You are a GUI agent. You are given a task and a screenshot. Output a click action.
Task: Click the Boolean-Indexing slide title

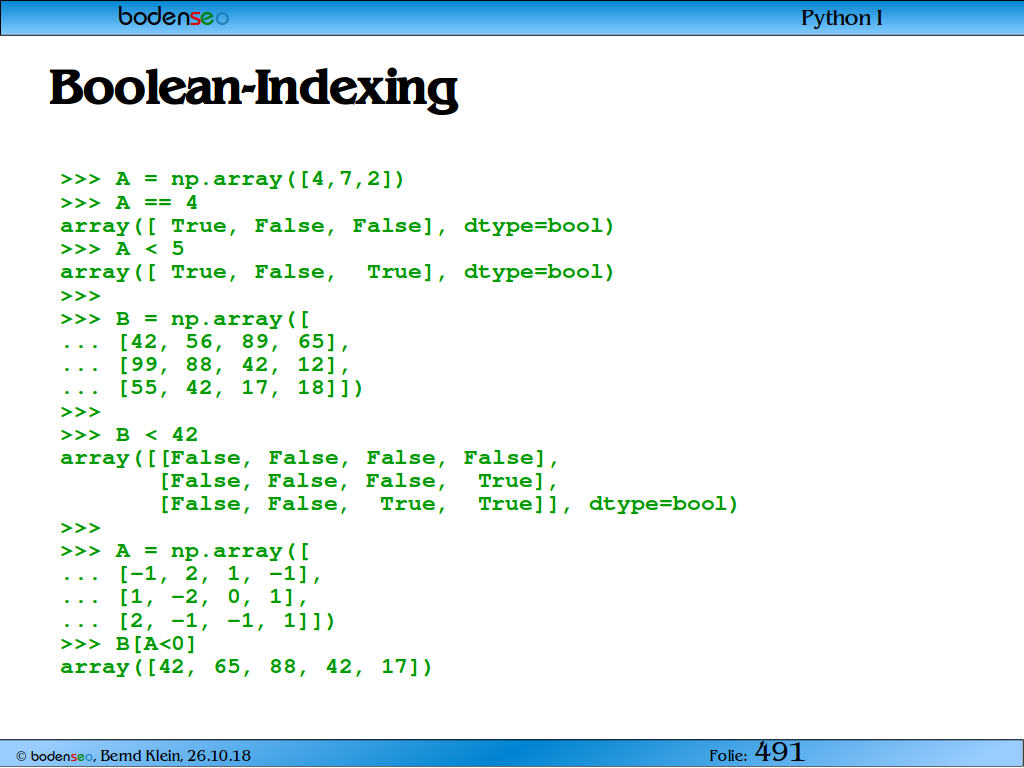tap(254, 89)
